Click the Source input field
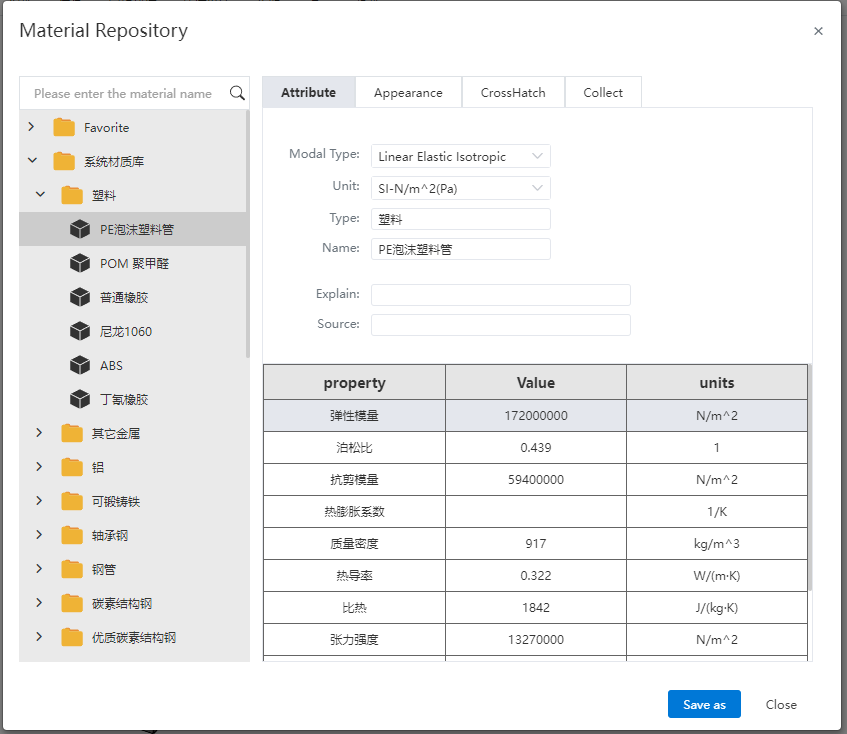 pos(501,325)
